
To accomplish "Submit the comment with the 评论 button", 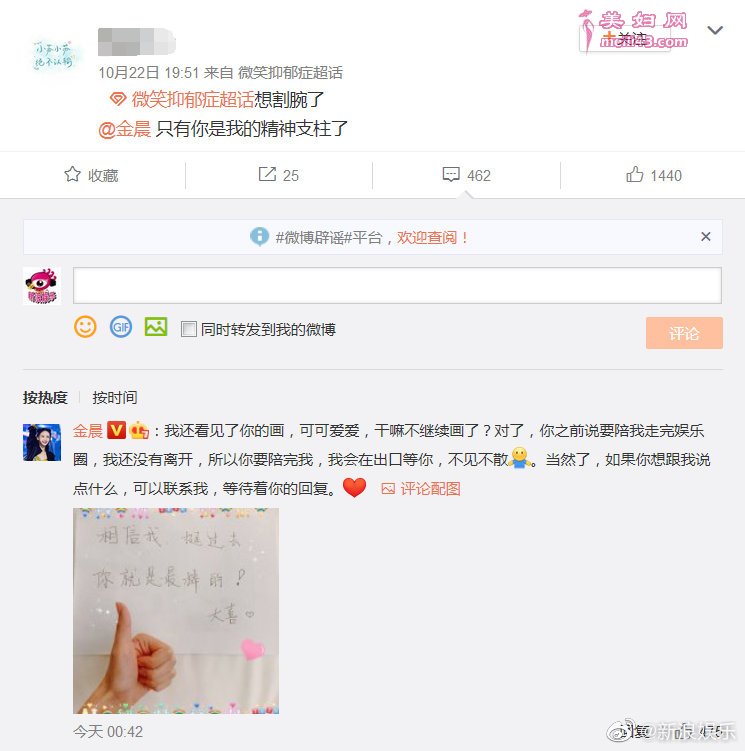I will coord(684,333).
